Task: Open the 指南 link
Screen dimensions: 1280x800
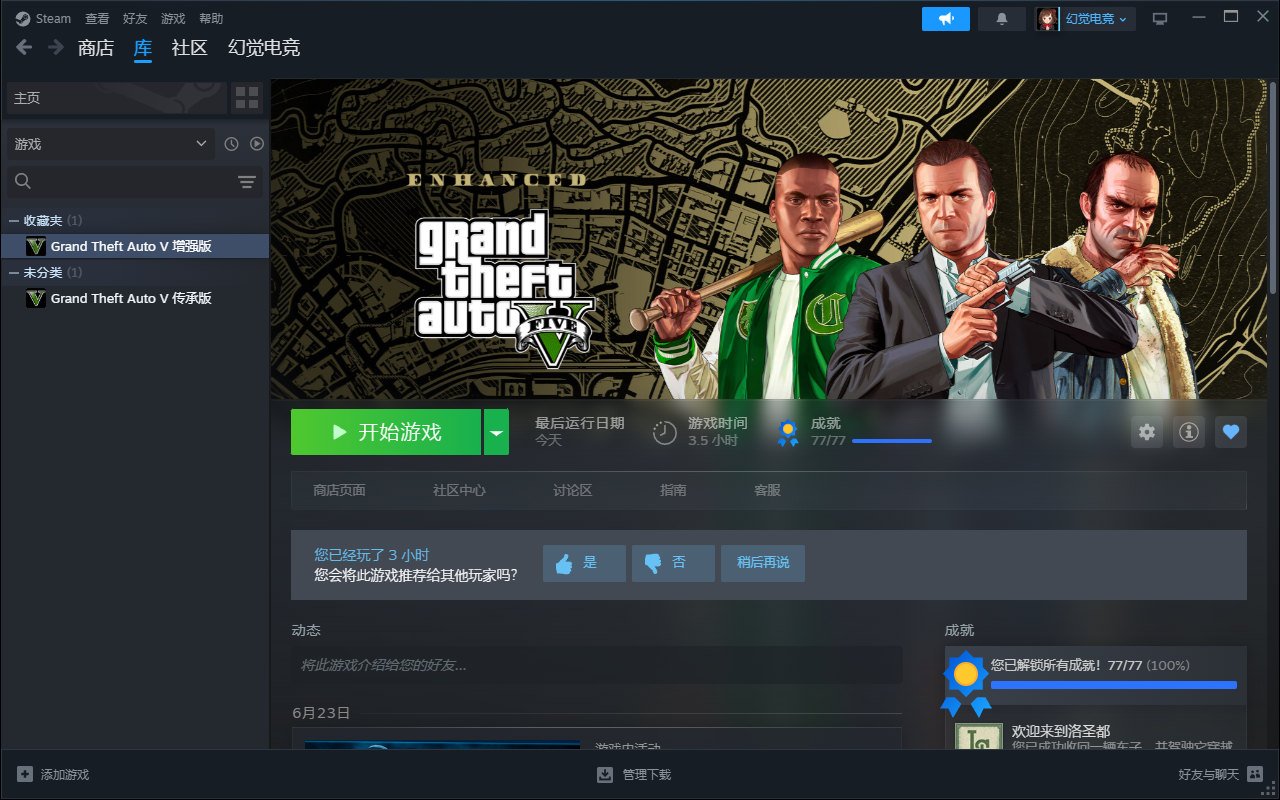Action: click(673, 490)
